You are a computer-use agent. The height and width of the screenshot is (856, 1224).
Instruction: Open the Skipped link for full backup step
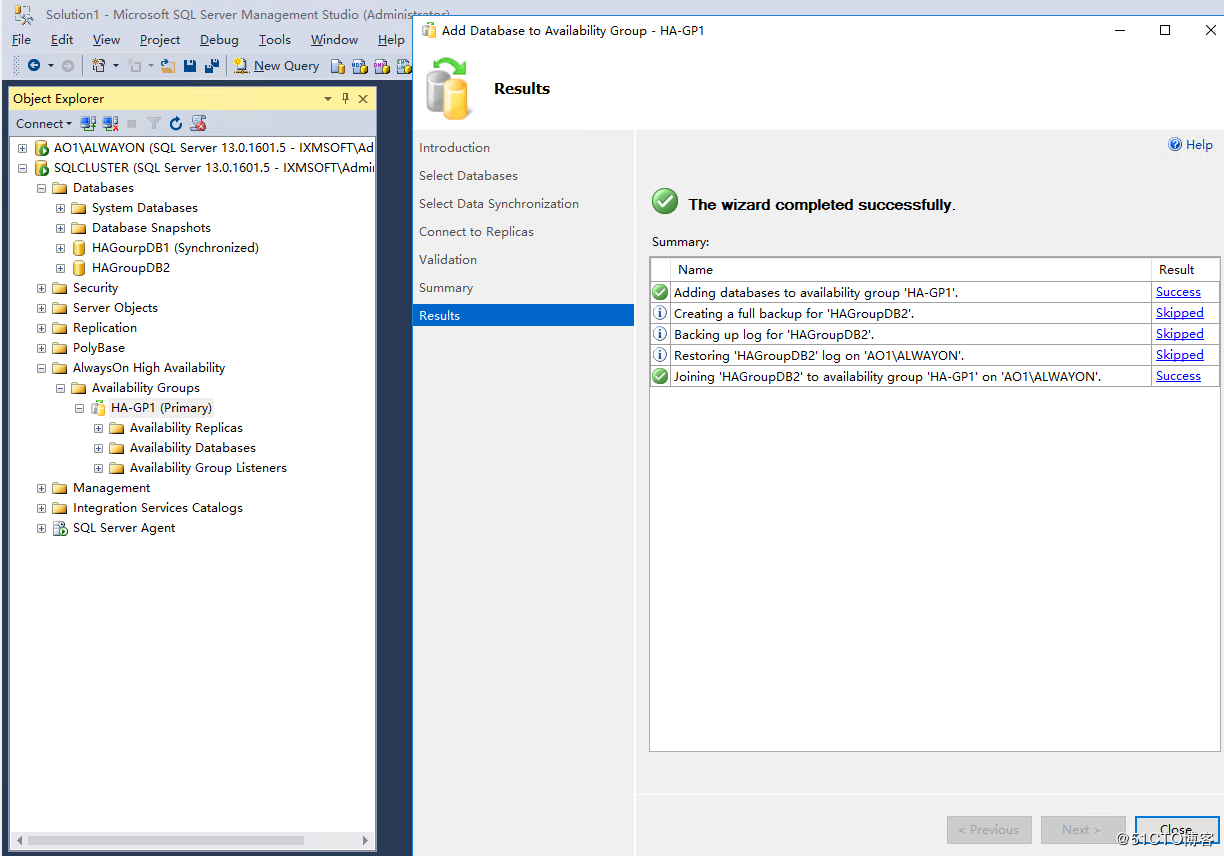click(x=1179, y=312)
